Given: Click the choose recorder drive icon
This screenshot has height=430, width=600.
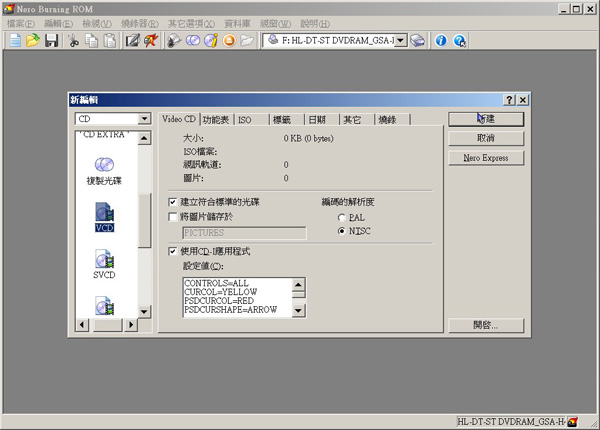Looking at the screenshot, I should 417,40.
